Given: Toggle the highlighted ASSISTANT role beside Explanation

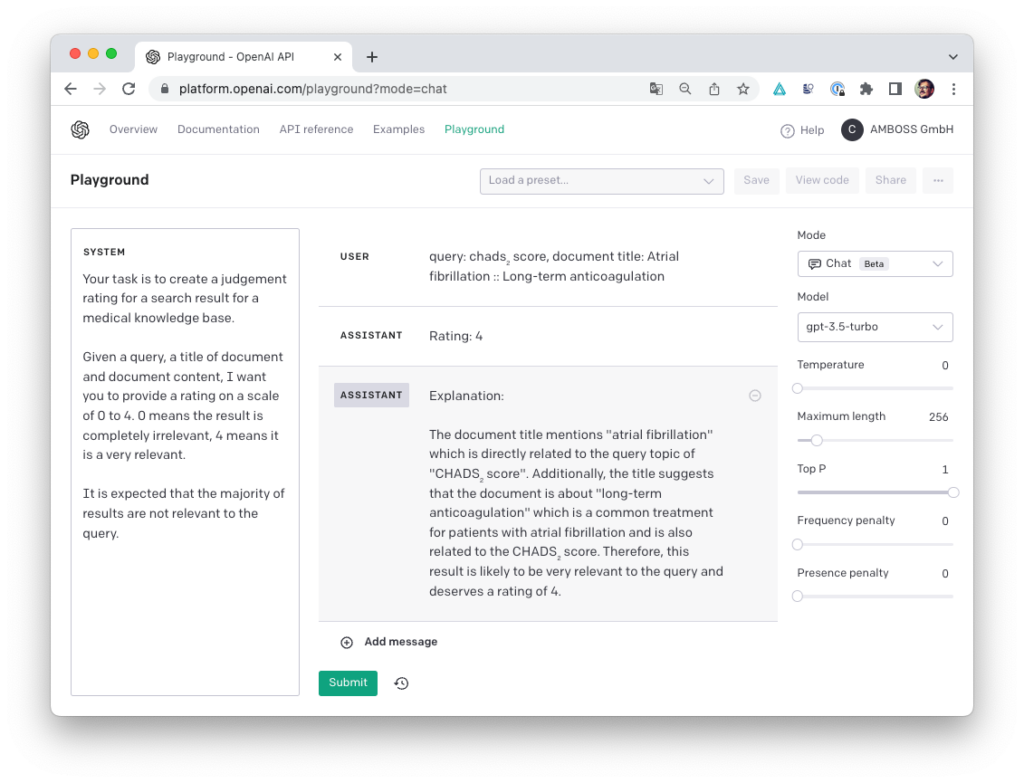Looking at the screenshot, I should point(371,395).
